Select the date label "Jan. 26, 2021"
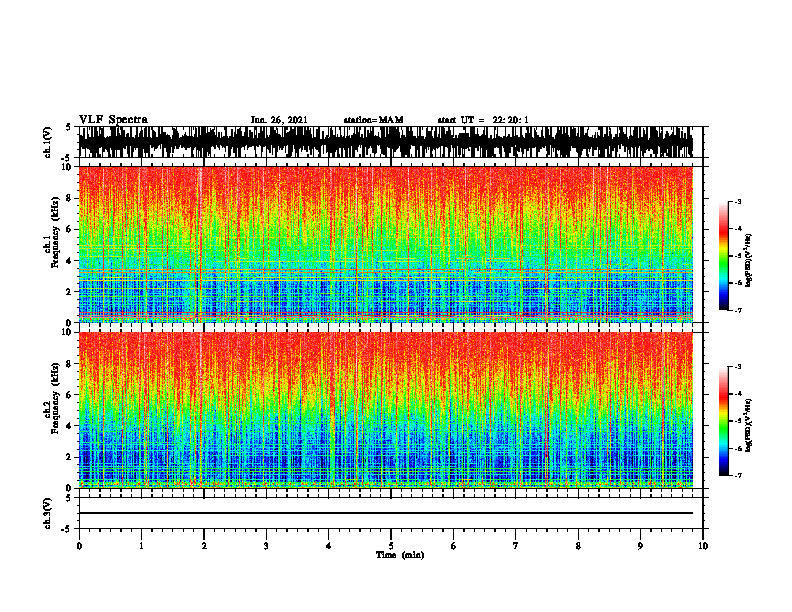Image resolution: width=792 pixels, height=612 pixels. (x=279, y=120)
